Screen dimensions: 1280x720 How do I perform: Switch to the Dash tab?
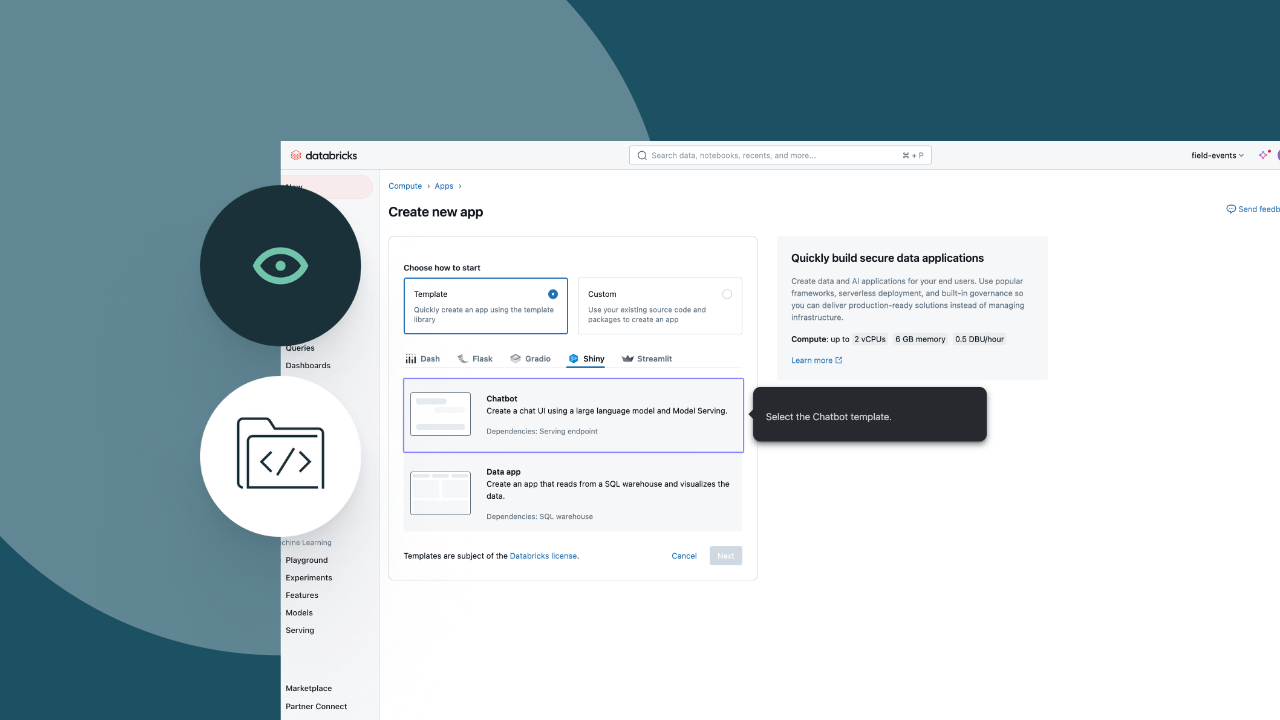423,358
